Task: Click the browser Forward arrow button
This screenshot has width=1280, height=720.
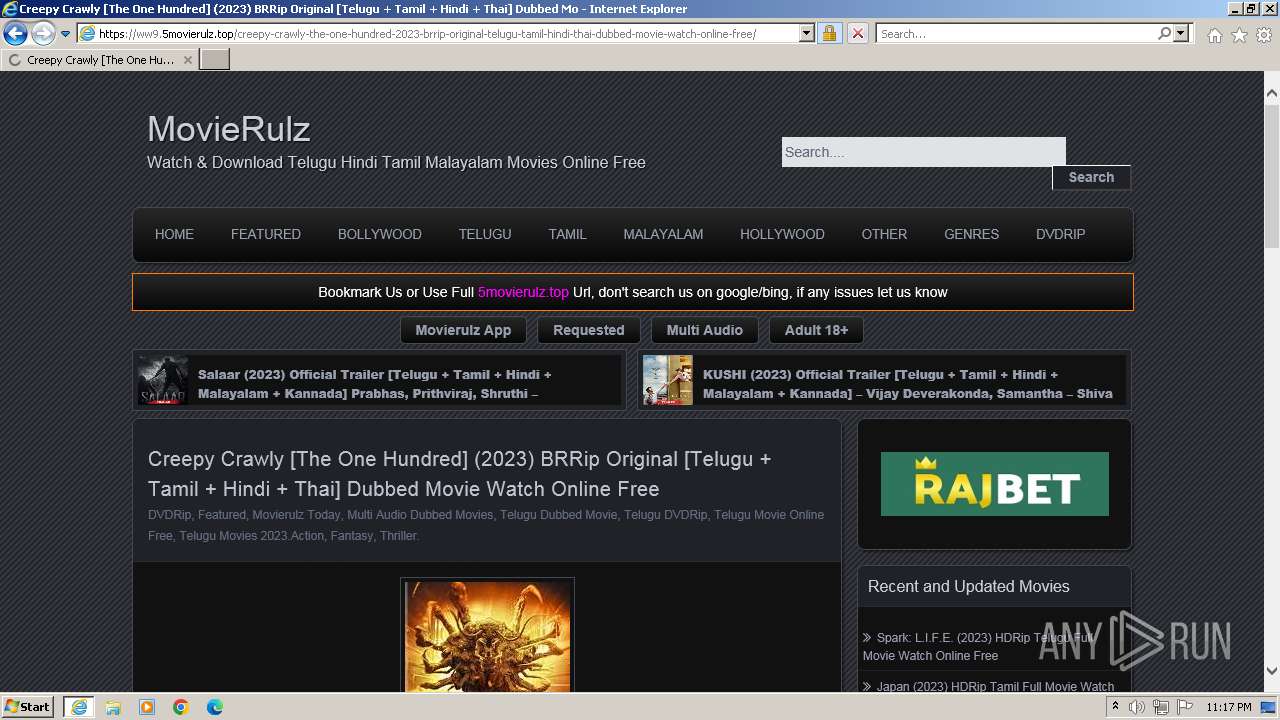Action: tap(43, 34)
